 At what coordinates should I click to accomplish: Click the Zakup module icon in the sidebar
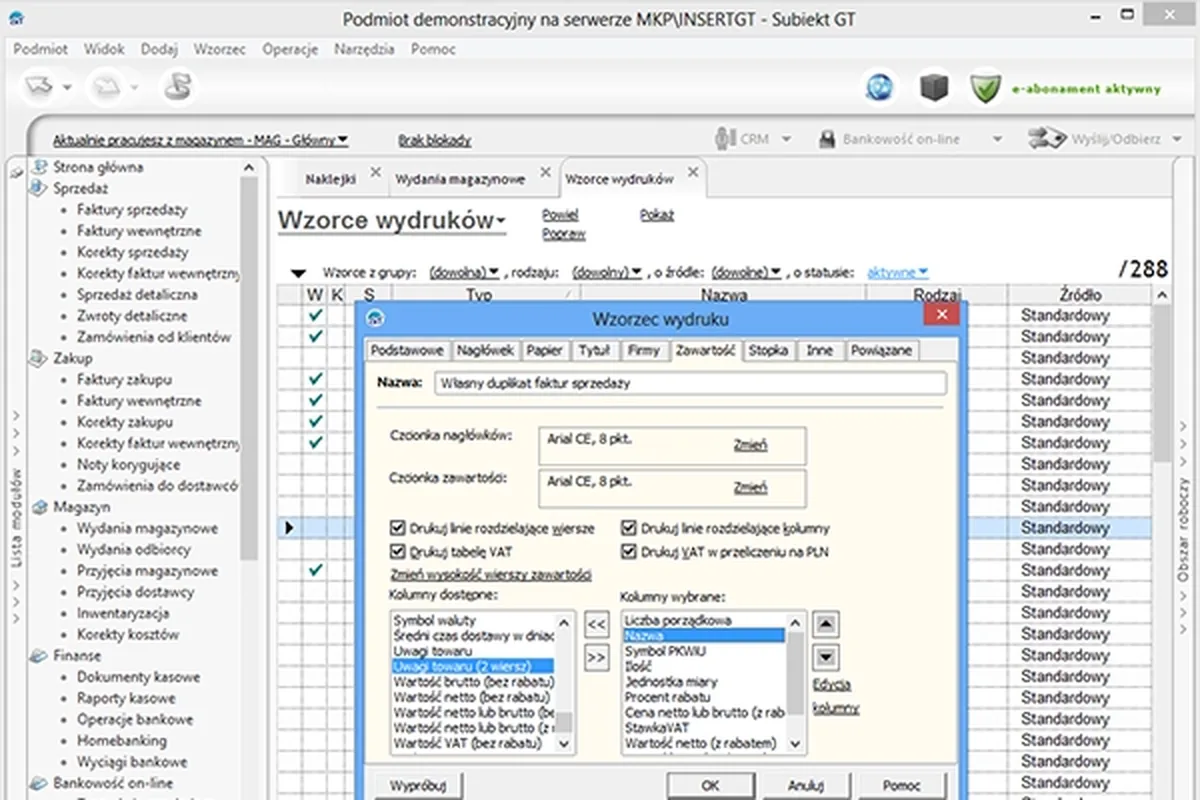38,358
